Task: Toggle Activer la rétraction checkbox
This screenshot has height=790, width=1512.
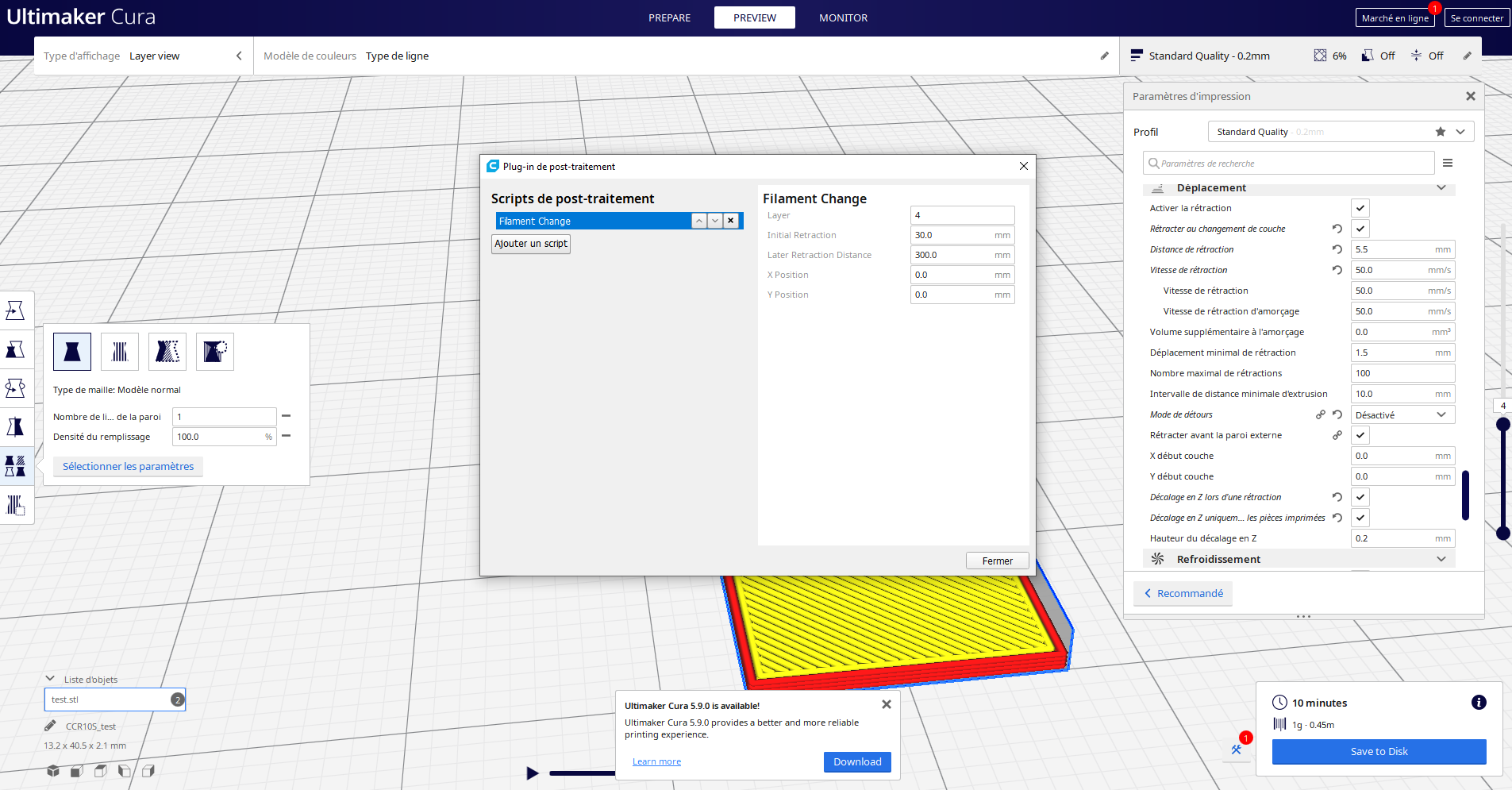Action: [1360, 208]
